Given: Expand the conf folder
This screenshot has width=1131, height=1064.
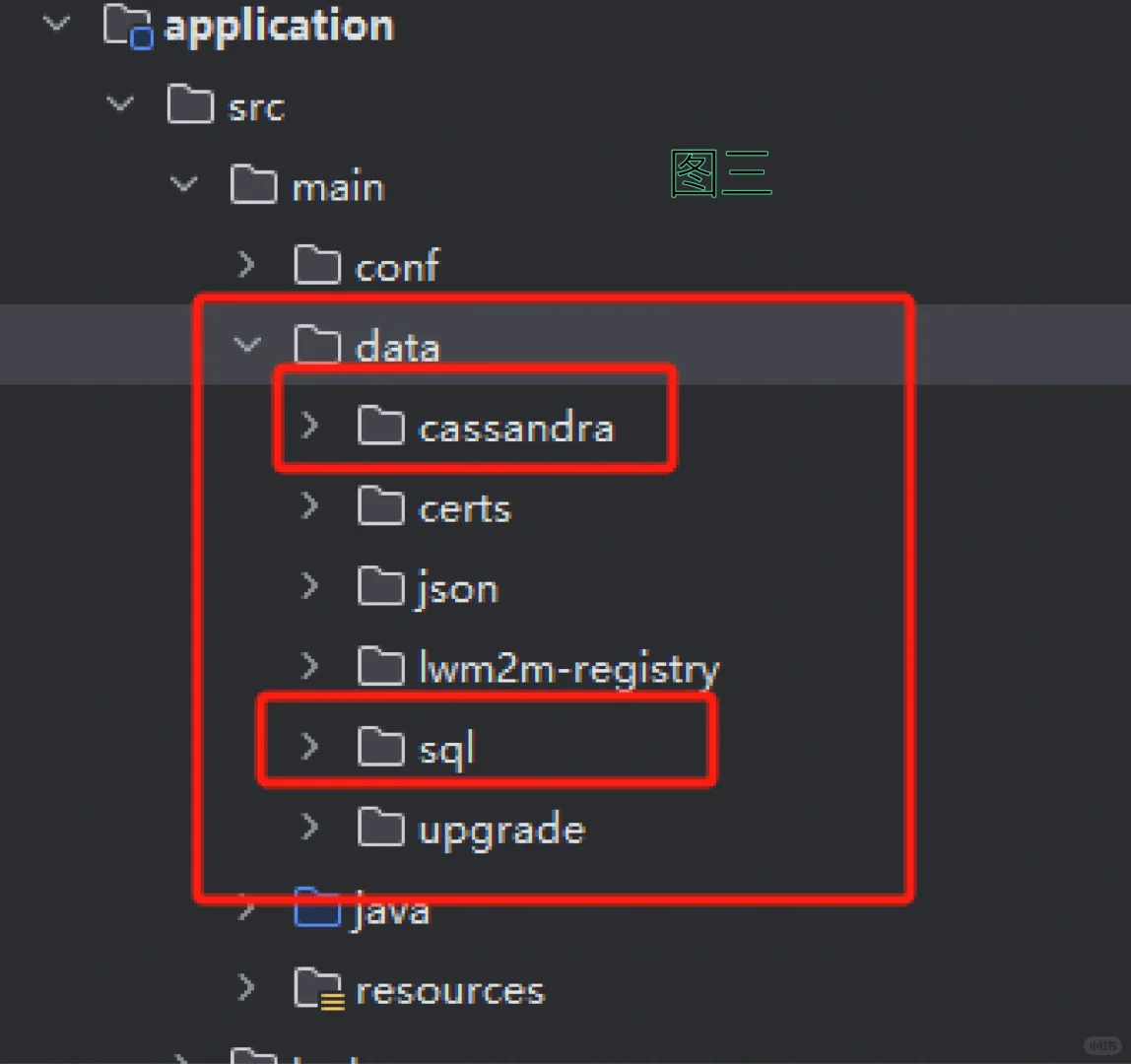Looking at the screenshot, I should (x=246, y=265).
